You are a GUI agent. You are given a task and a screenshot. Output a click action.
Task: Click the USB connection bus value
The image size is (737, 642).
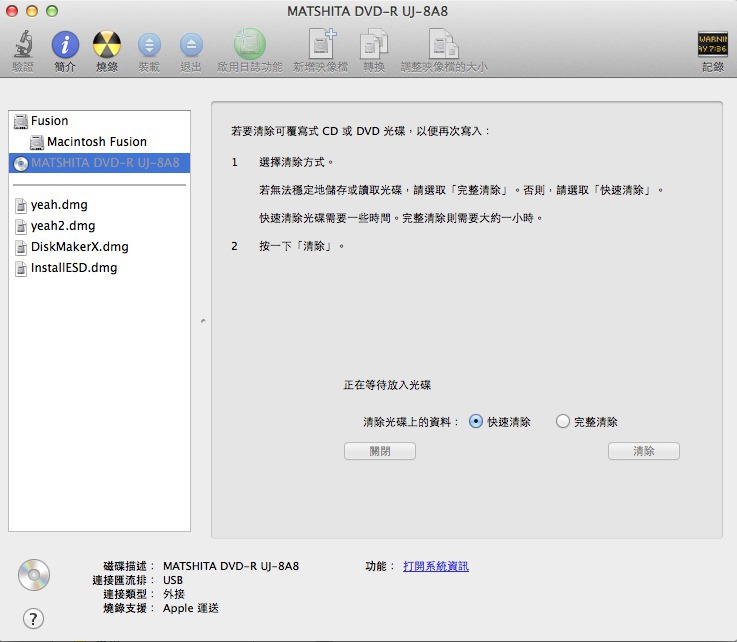[173, 580]
